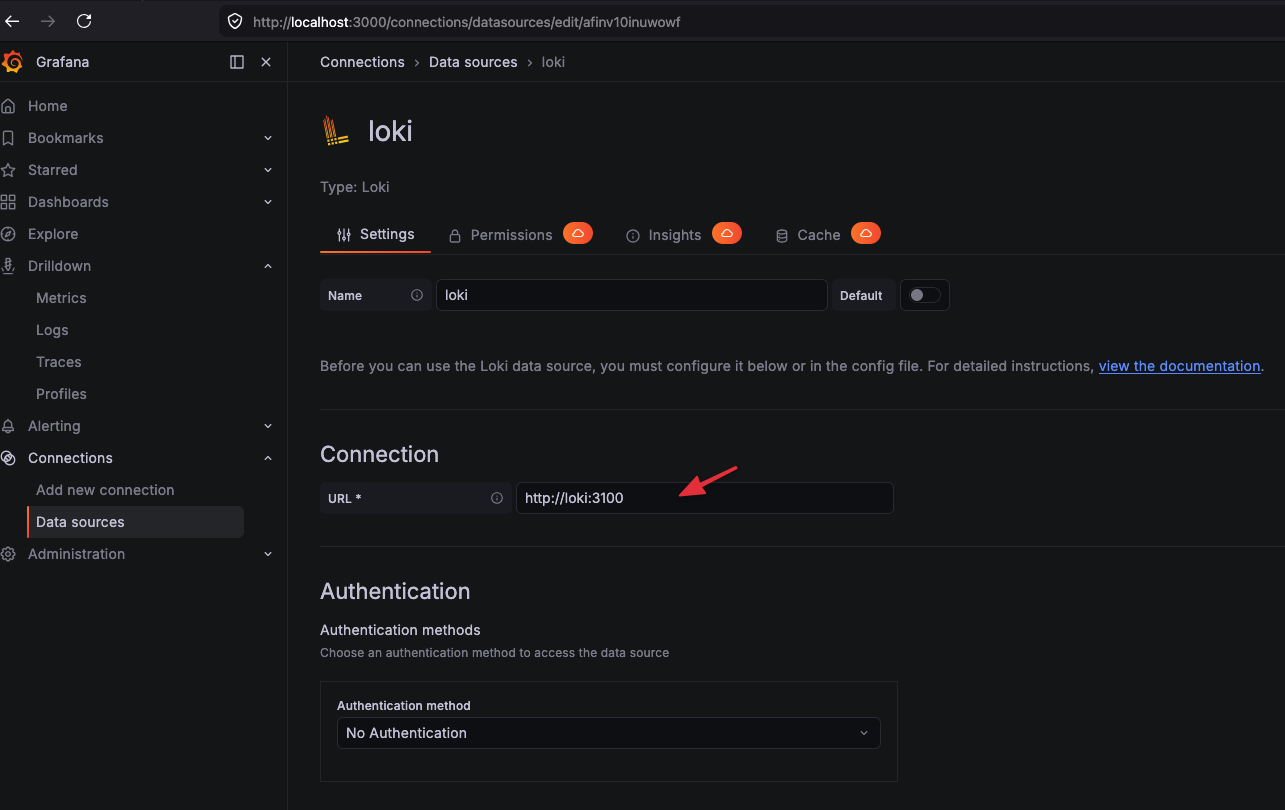This screenshot has width=1285, height=810.
Task: Click the dock menu panel icon
Action: click(x=237, y=62)
